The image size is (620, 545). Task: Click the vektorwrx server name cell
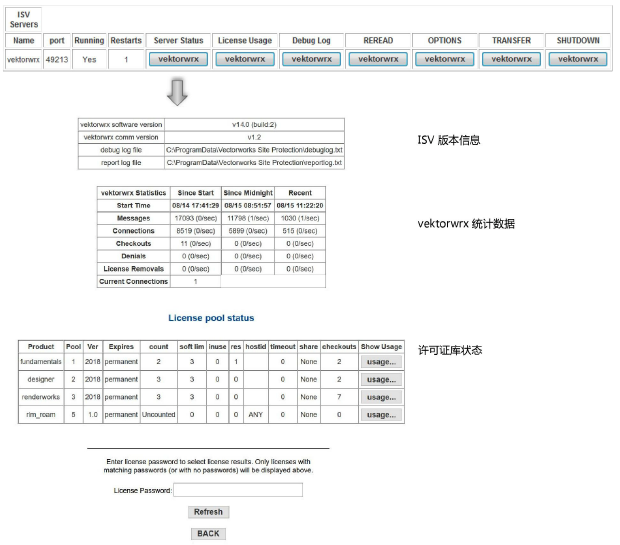pyautogui.click(x=23, y=60)
